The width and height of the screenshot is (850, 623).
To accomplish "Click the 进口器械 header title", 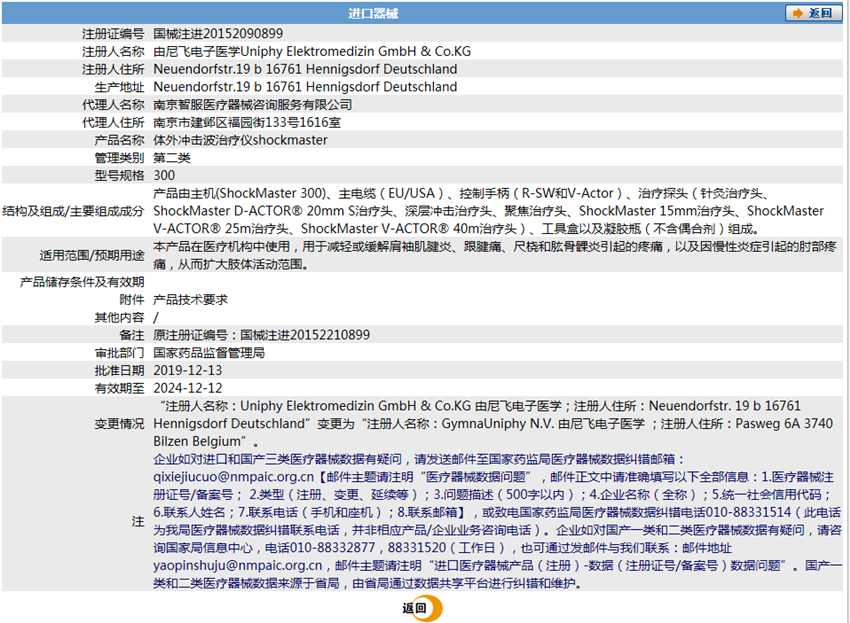I will [373, 14].
